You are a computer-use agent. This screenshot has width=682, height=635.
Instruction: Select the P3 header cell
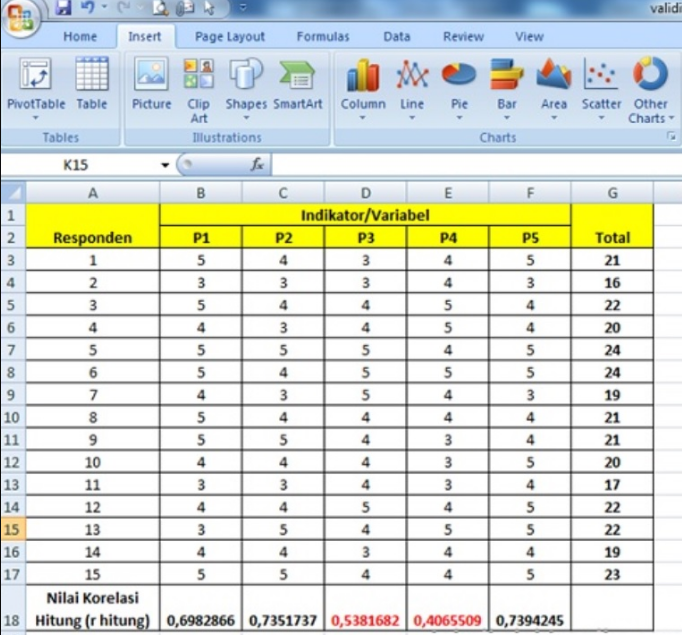coord(365,238)
